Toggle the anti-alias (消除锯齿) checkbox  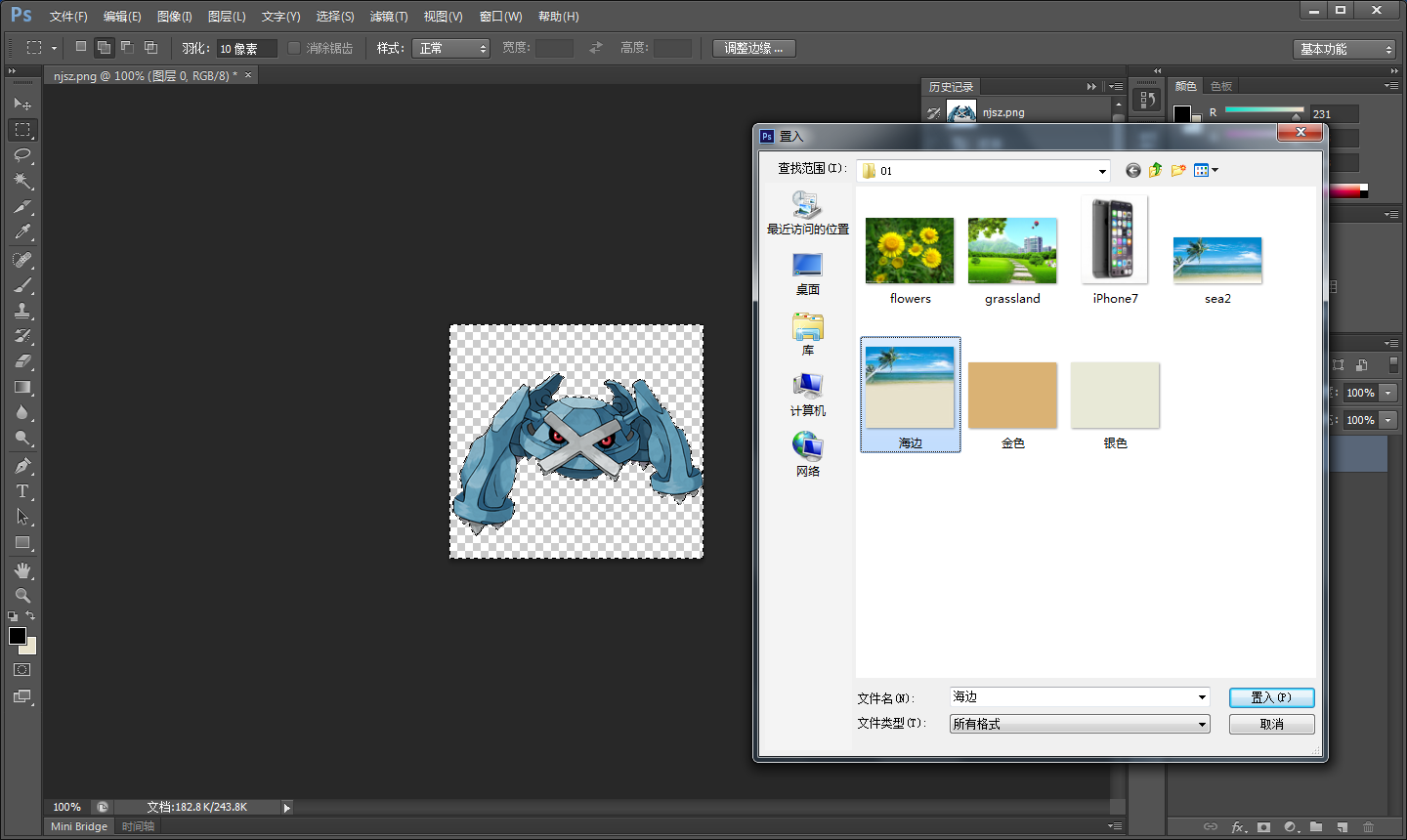tap(293, 48)
